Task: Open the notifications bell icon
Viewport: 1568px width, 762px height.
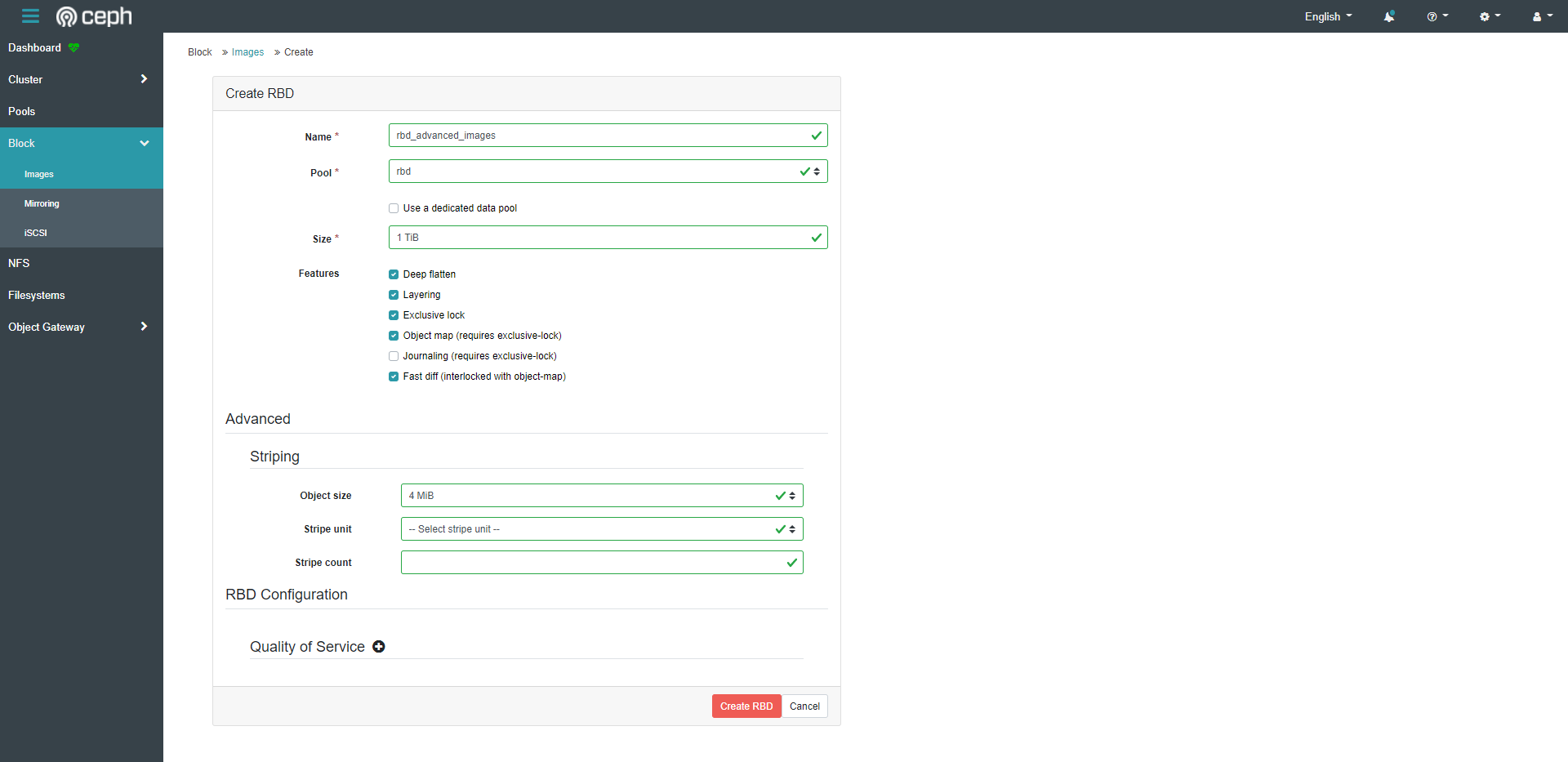Action: pos(1389,16)
